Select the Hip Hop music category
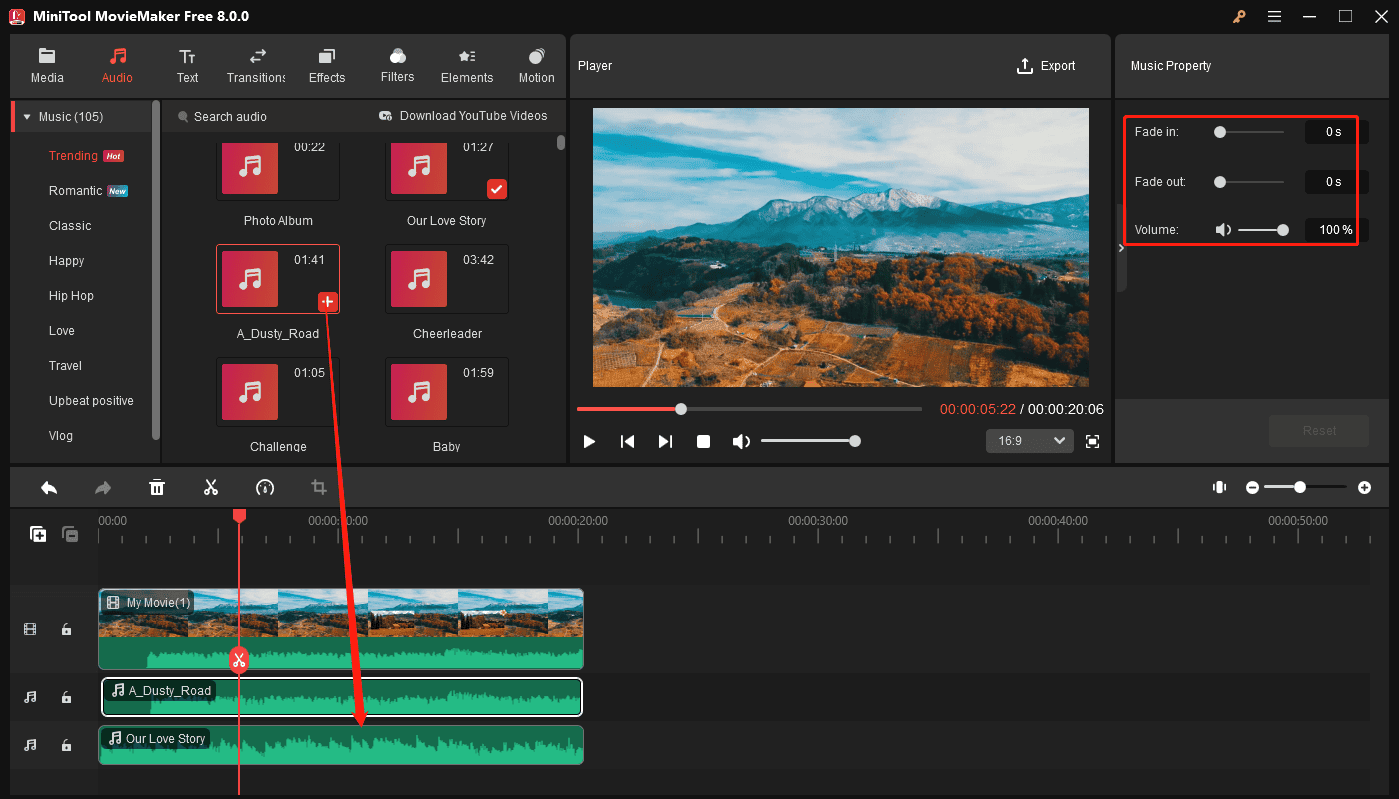The height and width of the screenshot is (799, 1399). [x=71, y=296]
